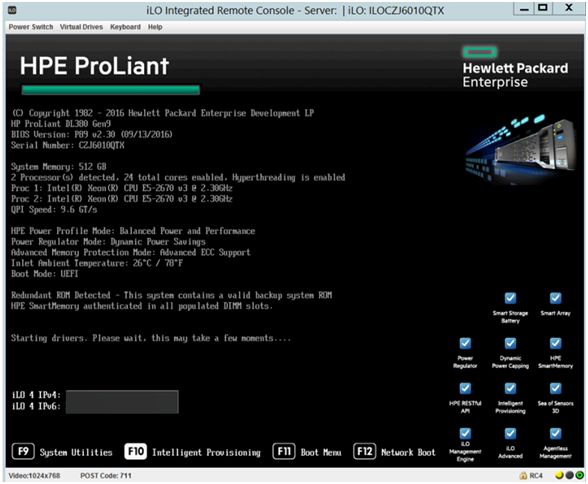Click the Power Regulator checkbox
Image resolution: width=588 pixels, height=484 pixels.
[x=465, y=343]
